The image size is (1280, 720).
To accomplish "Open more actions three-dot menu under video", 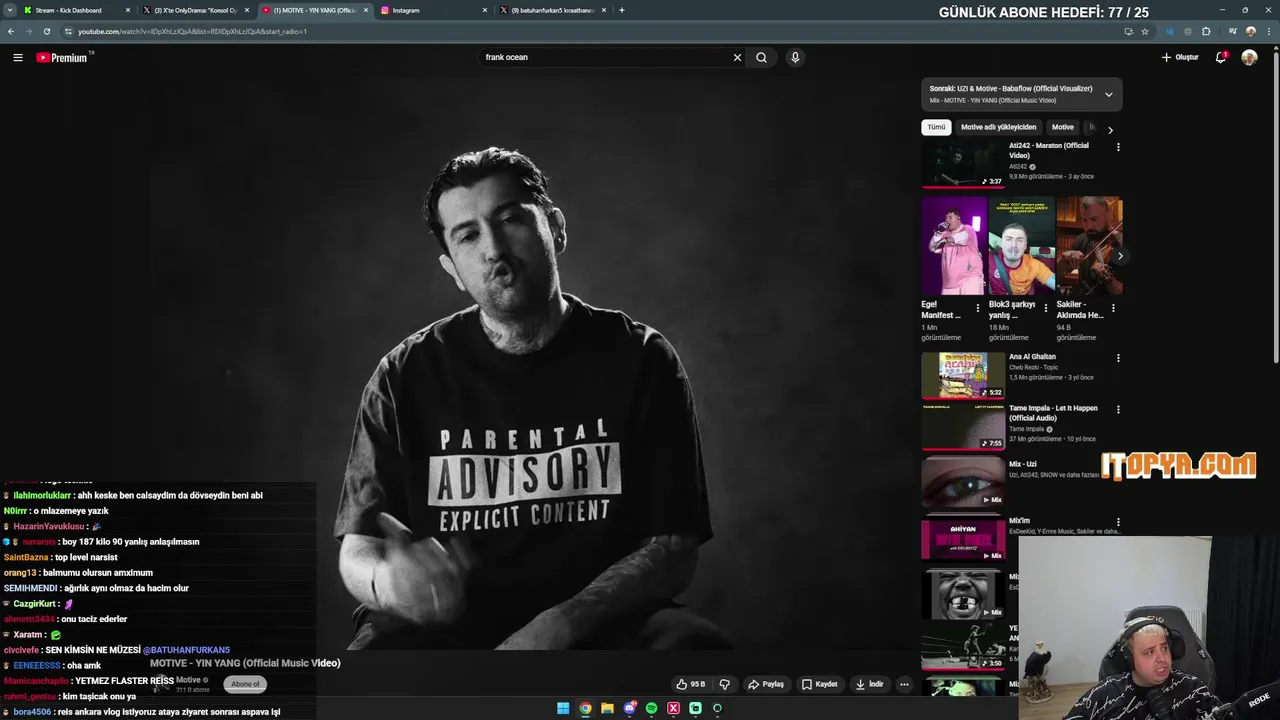I will [904, 684].
